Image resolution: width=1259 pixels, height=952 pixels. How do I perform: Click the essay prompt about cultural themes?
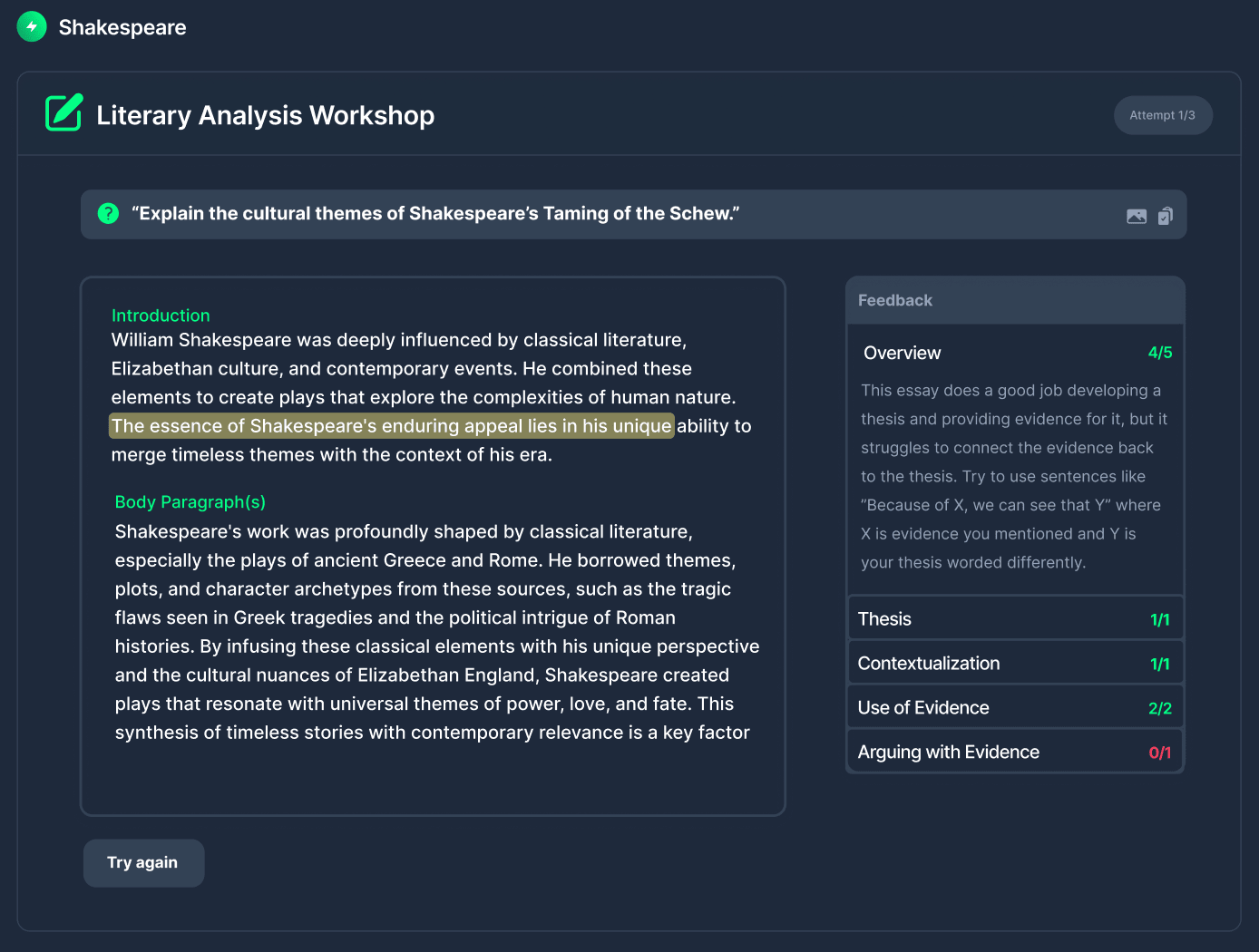pos(435,214)
